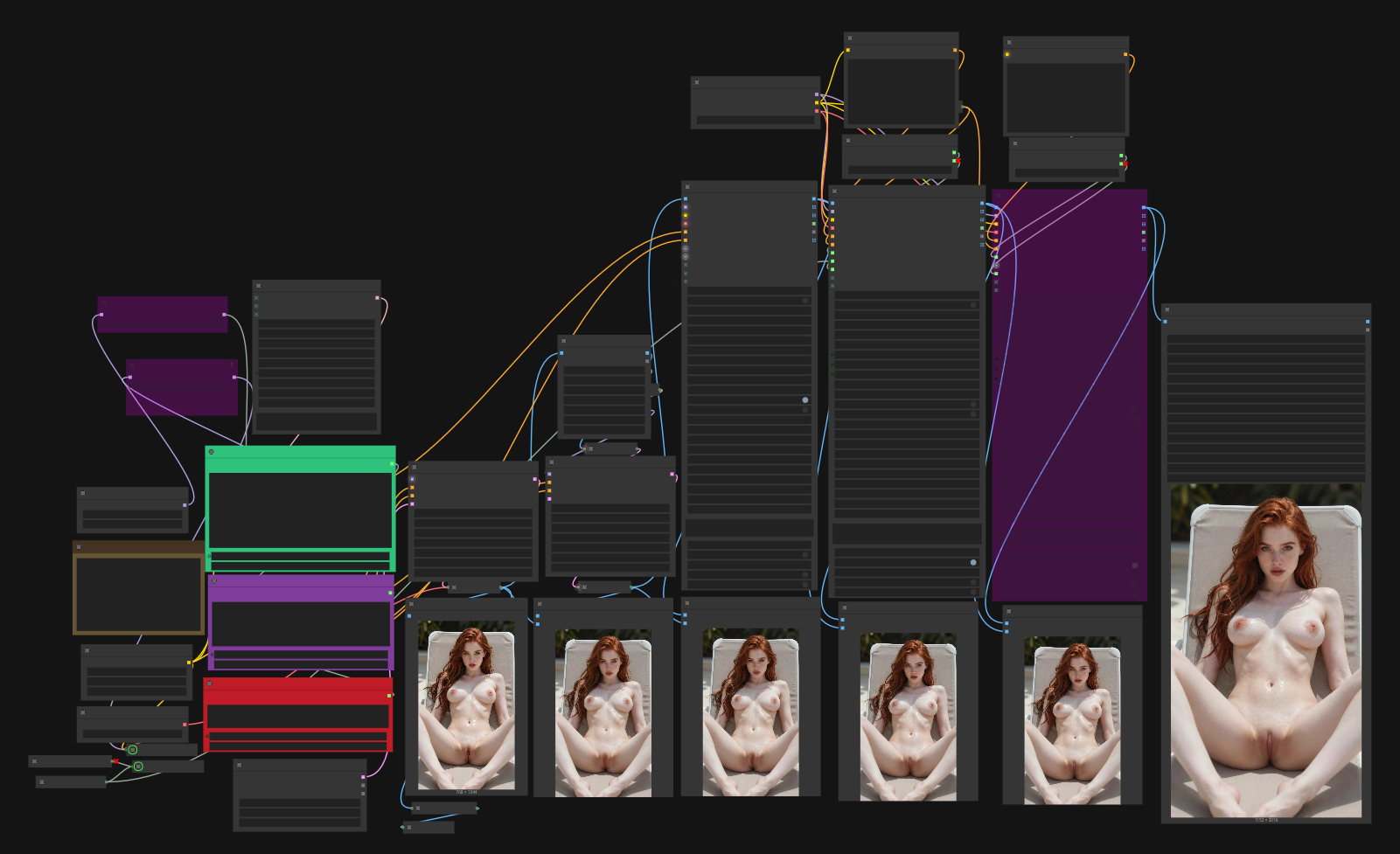Select the red node title bar

pyautogui.click(x=297, y=684)
